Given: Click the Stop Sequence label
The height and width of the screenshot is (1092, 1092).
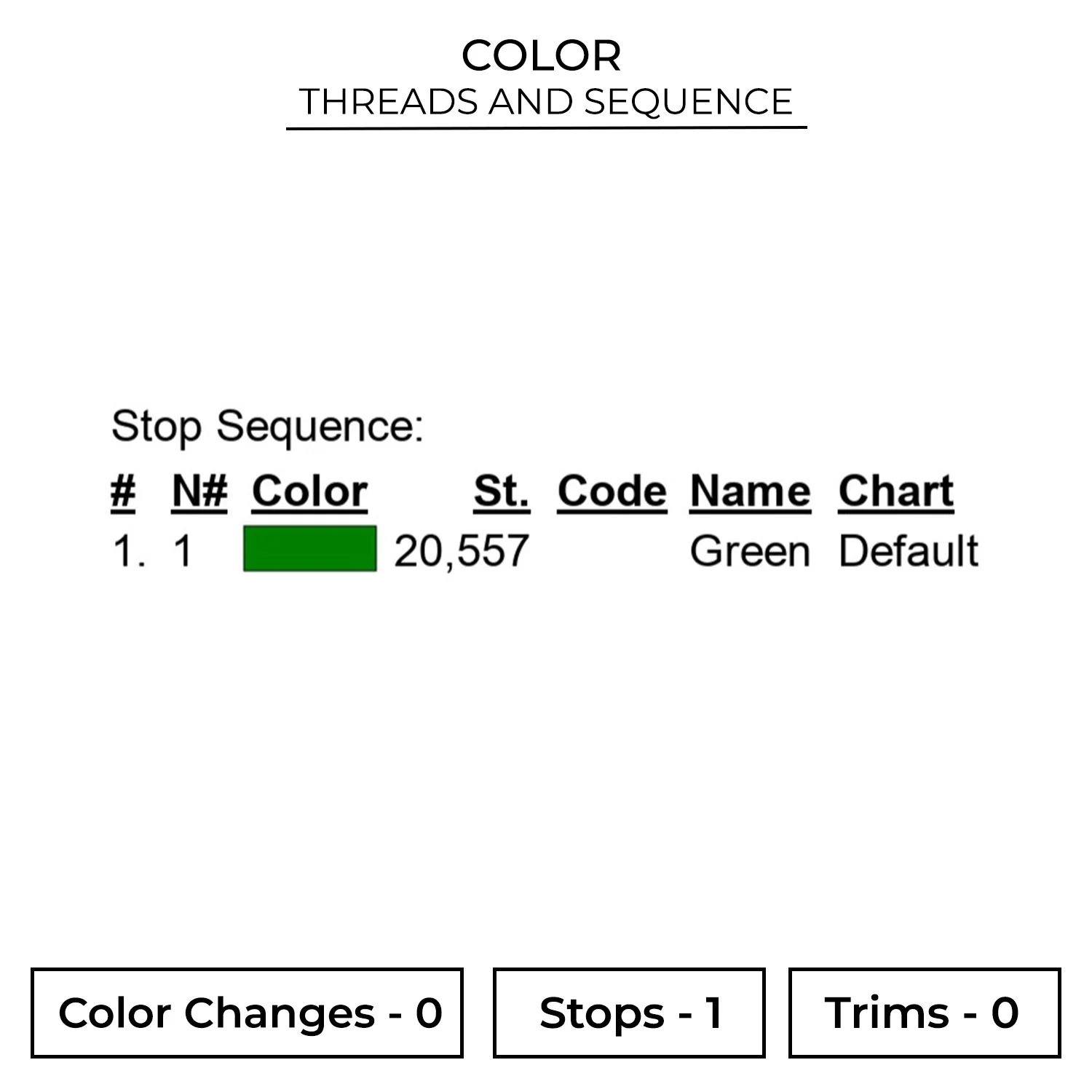Looking at the screenshot, I should pos(267,427).
